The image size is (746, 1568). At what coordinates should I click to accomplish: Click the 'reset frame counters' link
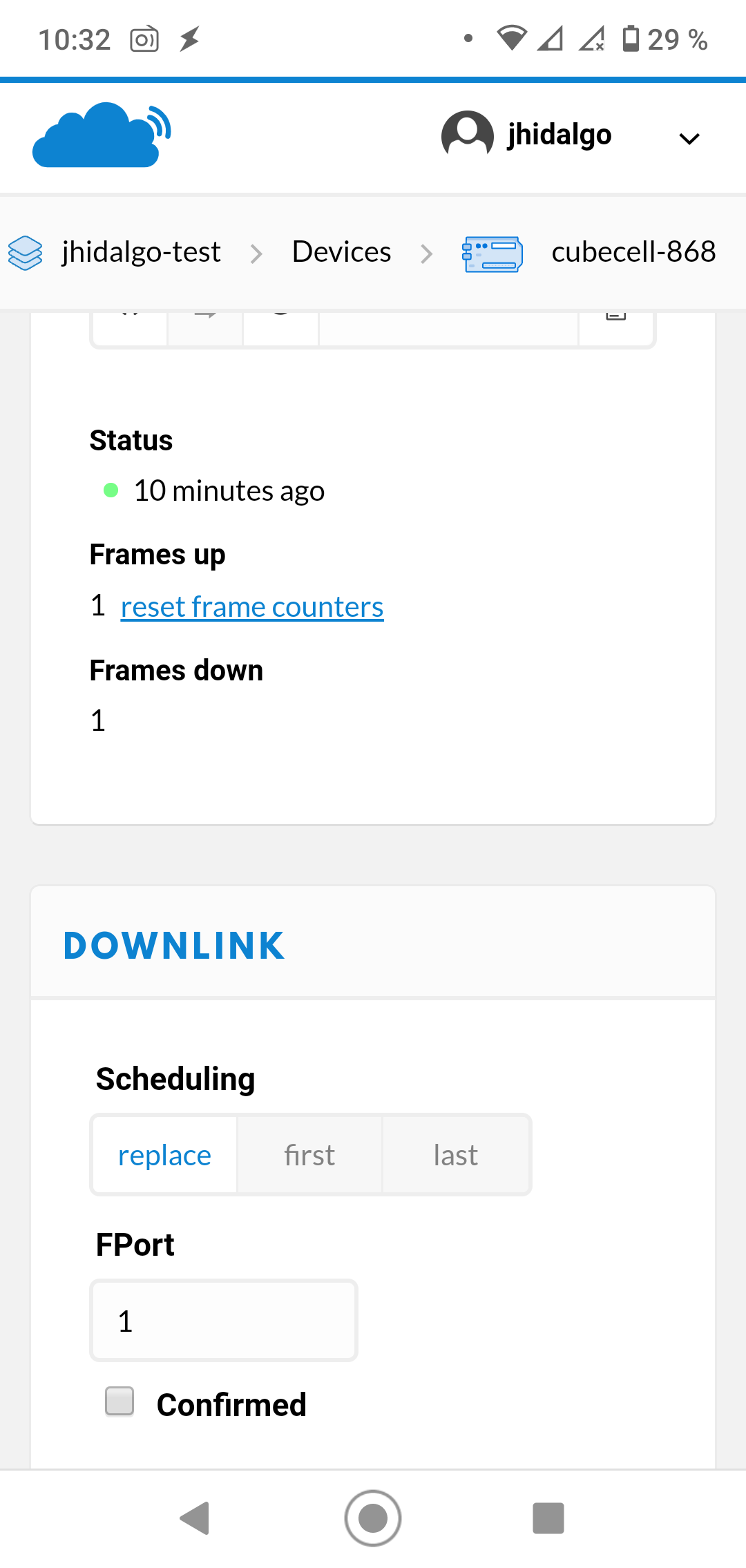click(252, 607)
